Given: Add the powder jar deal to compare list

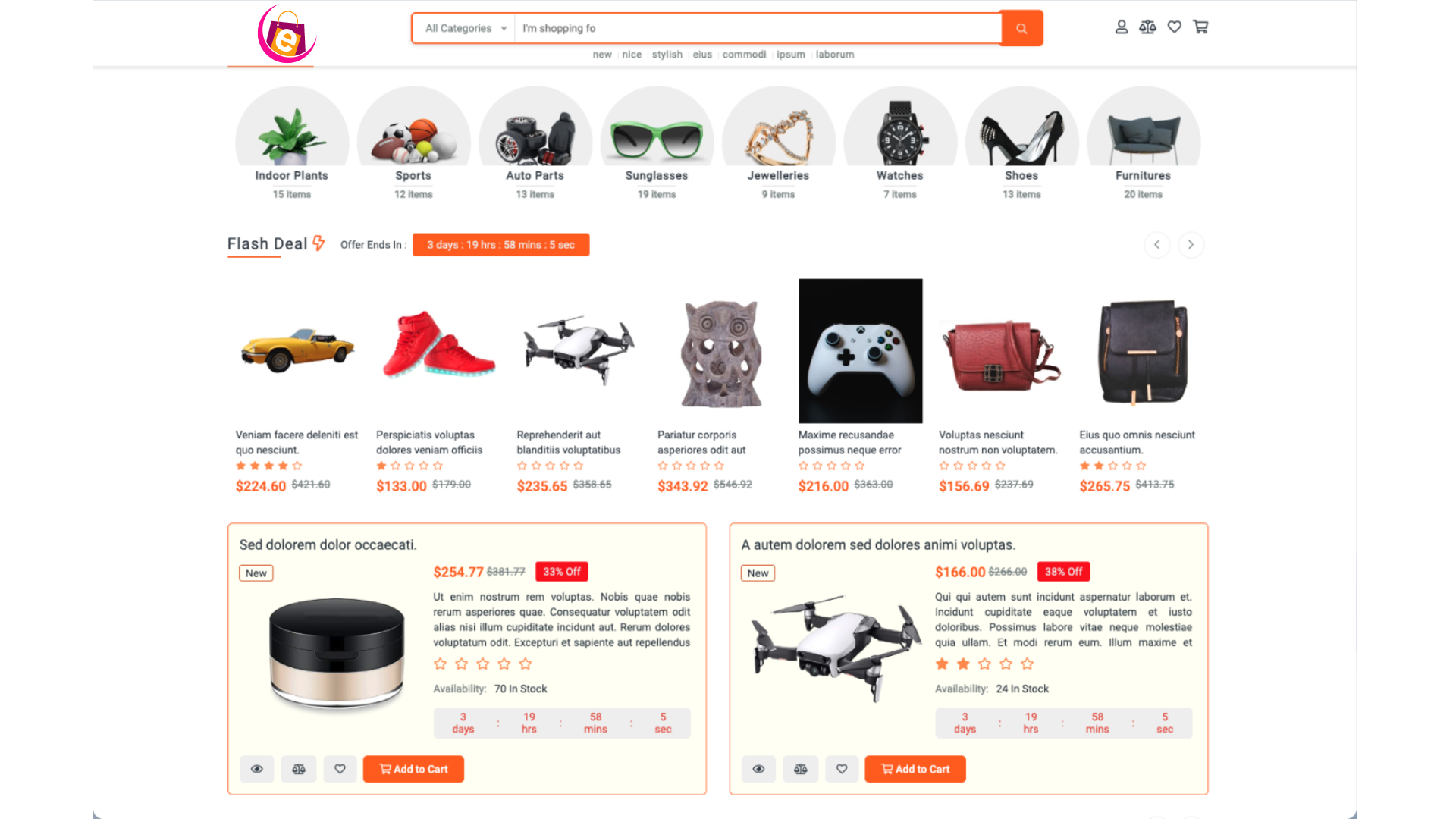Looking at the screenshot, I should tap(299, 769).
